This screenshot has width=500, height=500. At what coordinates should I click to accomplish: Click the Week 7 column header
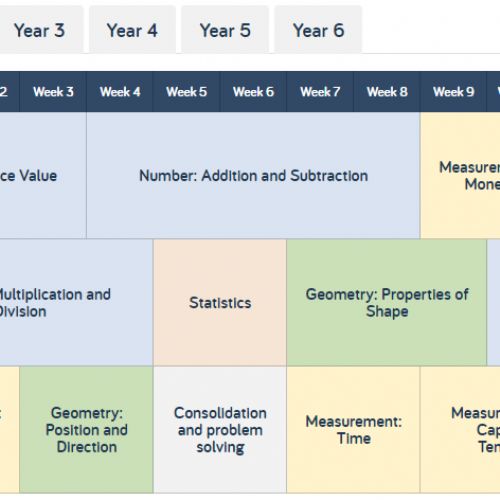click(x=320, y=92)
